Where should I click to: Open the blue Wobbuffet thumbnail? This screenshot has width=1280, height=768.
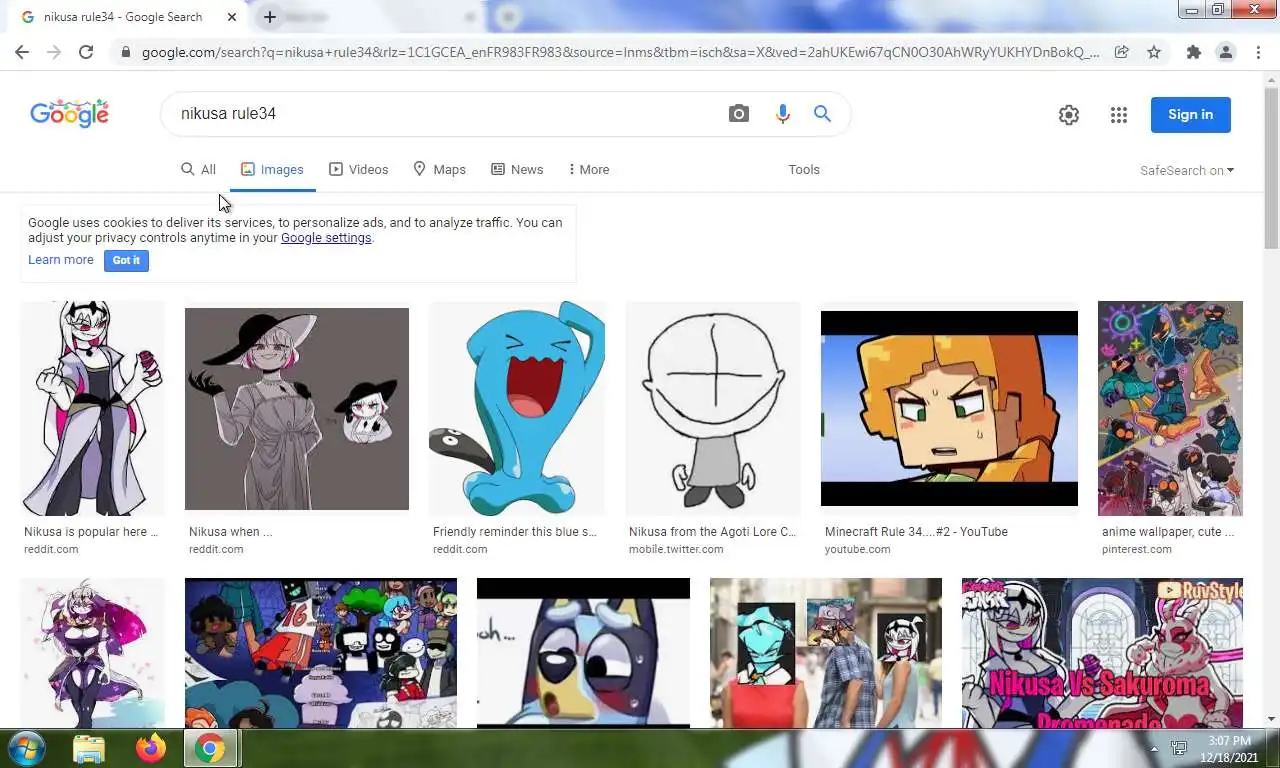tap(517, 408)
